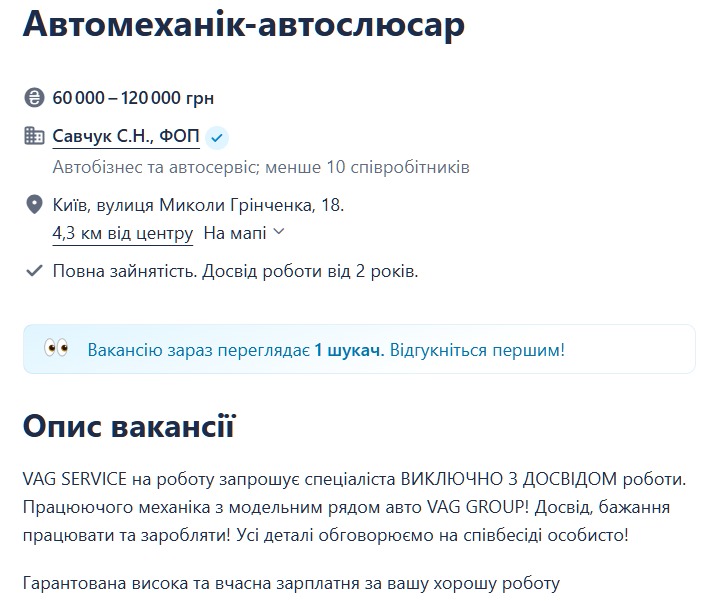The image size is (701, 601).
Task: Click the company building icon
Action: tap(34, 136)
